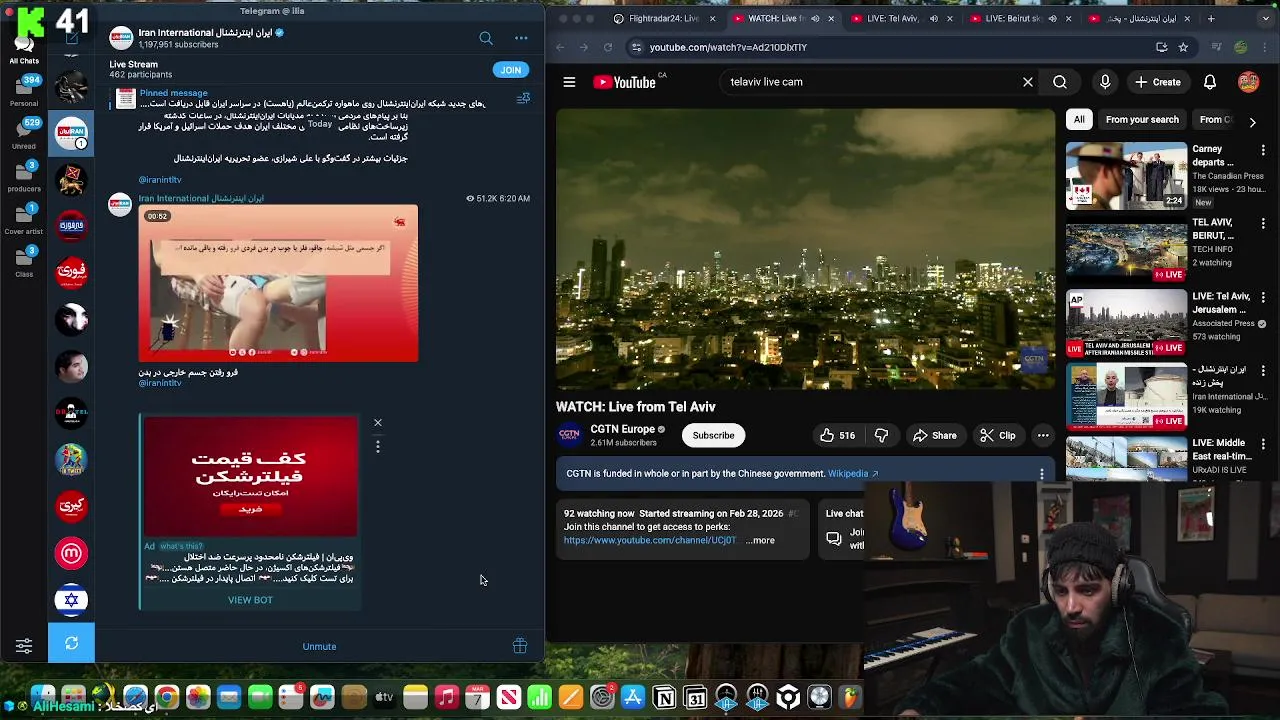Go to YouTube home via the logo
This screenshot has width=1280, height=720.
[626, 82]
